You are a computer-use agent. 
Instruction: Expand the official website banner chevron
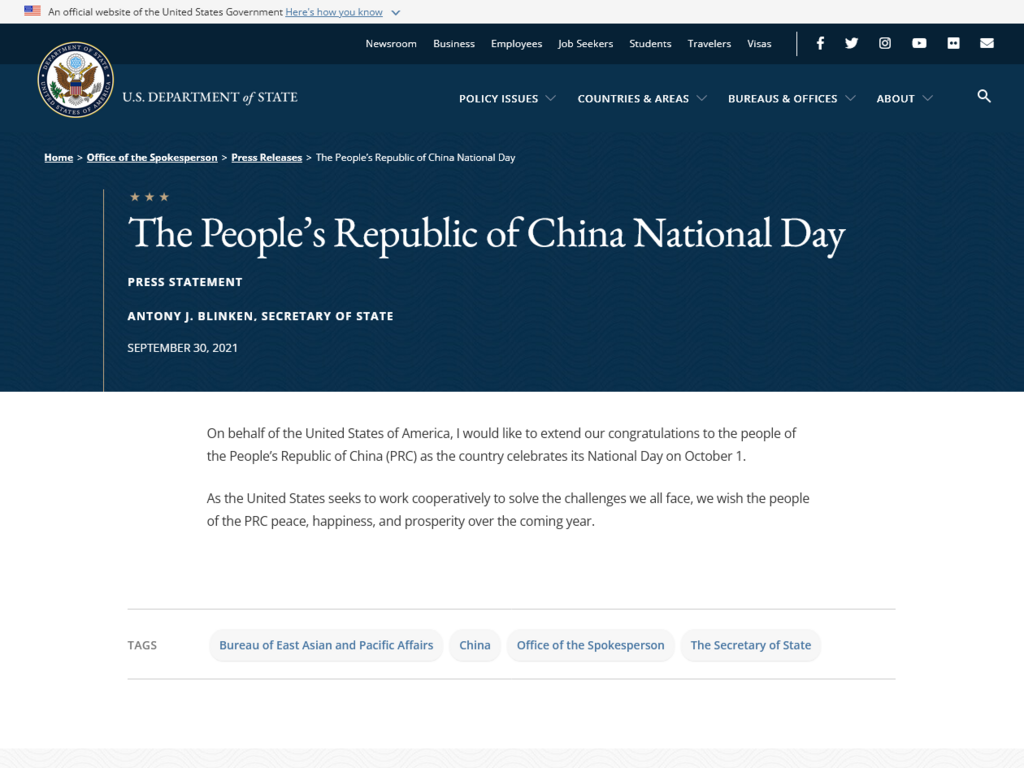tap(395, 12)
